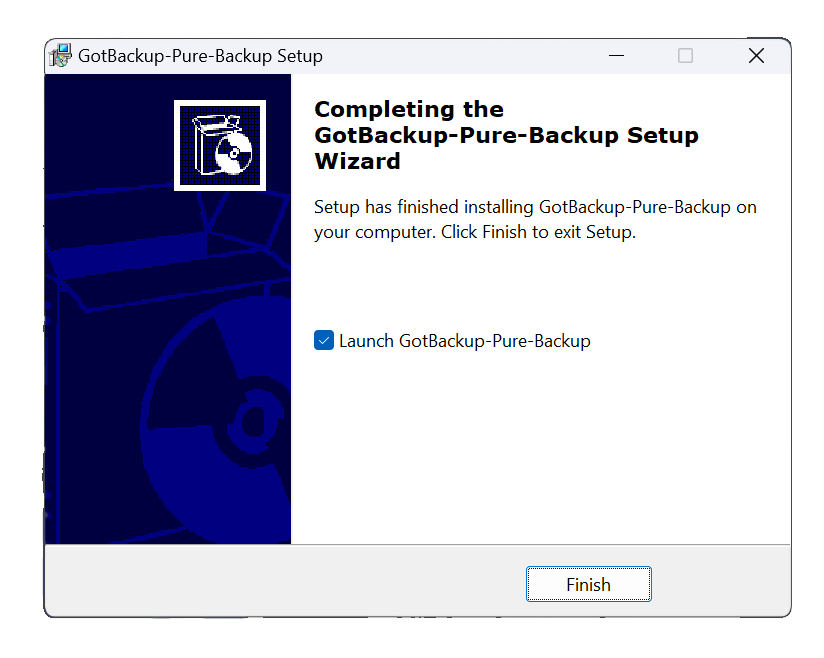The height and width of the screenshot is (658, 824).
Task: Minimize the GotBackup-Pure-Backup Setup window
Action: click(616, 55)
